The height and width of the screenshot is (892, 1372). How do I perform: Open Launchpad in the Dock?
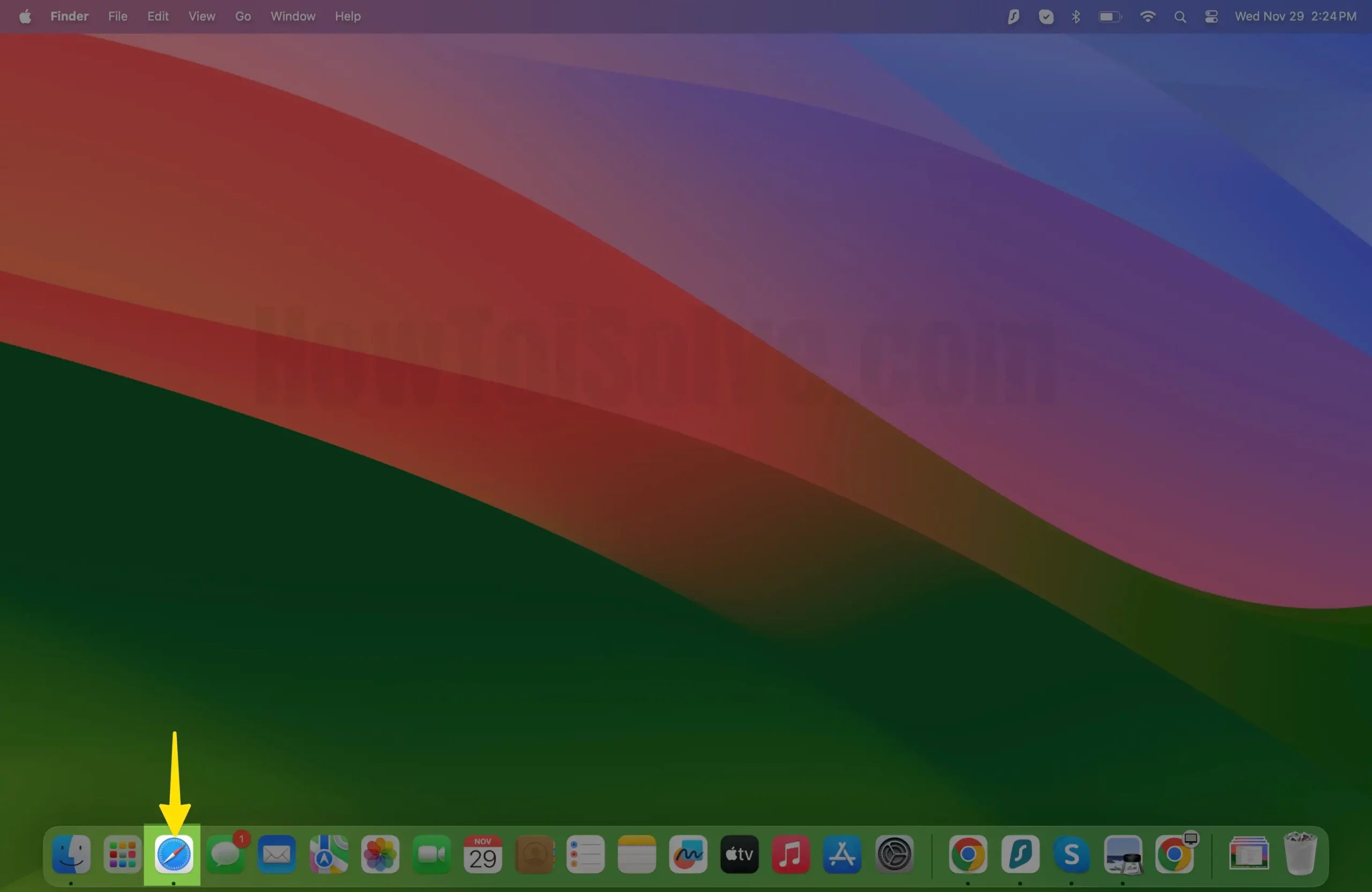click(122, 854)
